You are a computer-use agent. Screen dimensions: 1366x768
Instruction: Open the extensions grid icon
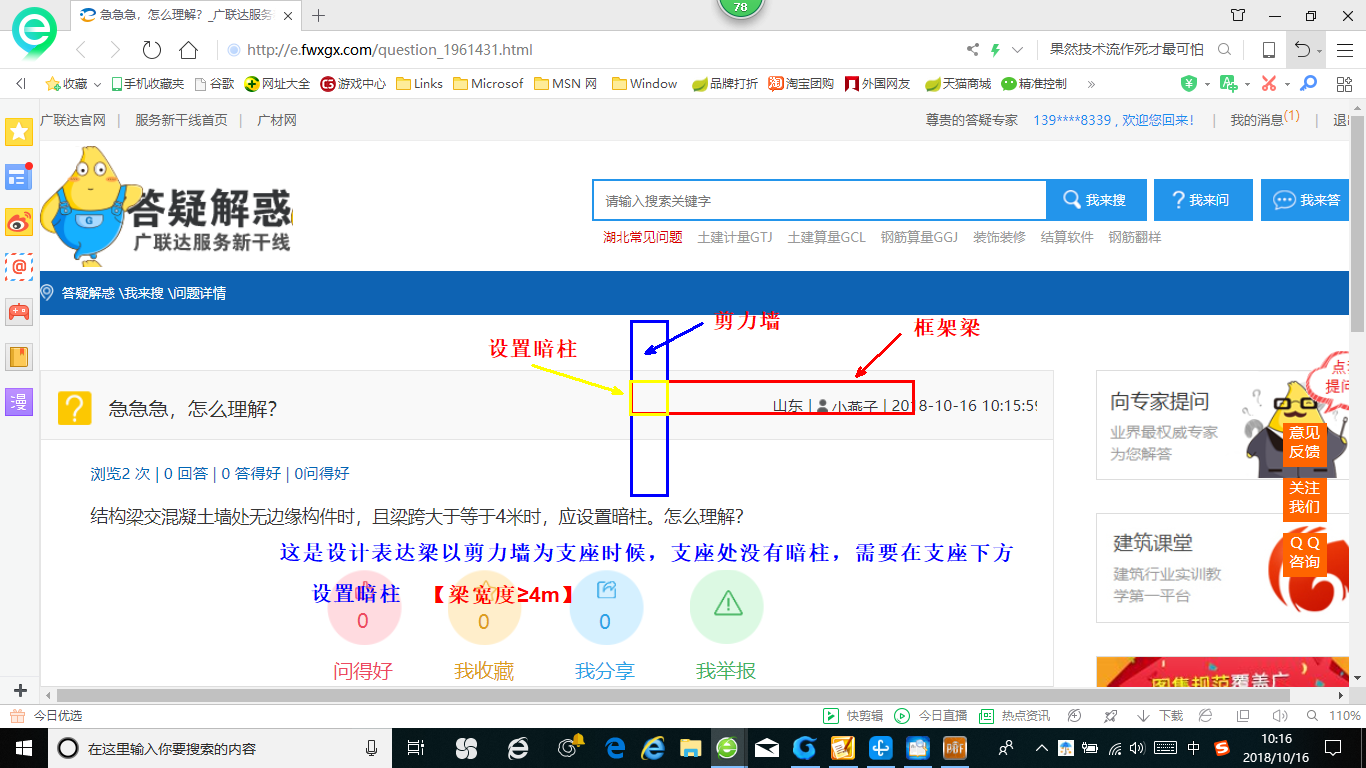(1344, 84)
